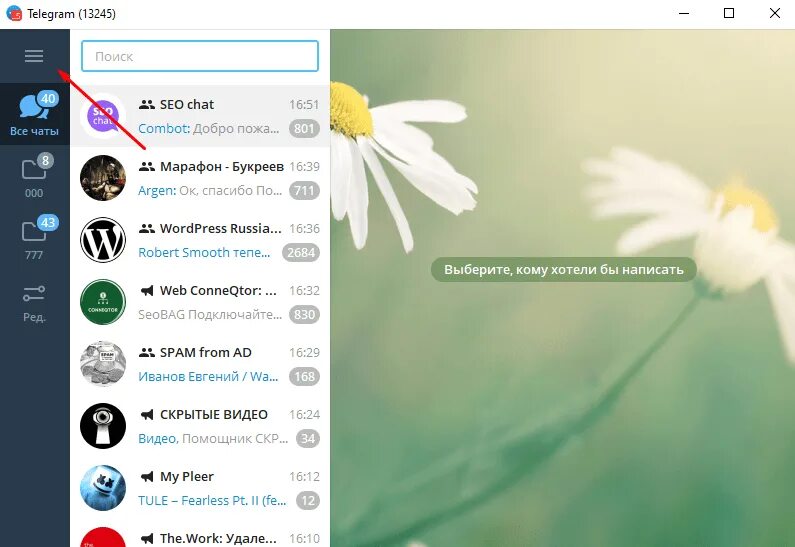The image size is (795, 547).
Task: Click the WordPress logo avatar
Action: click(x=103, y=240)
